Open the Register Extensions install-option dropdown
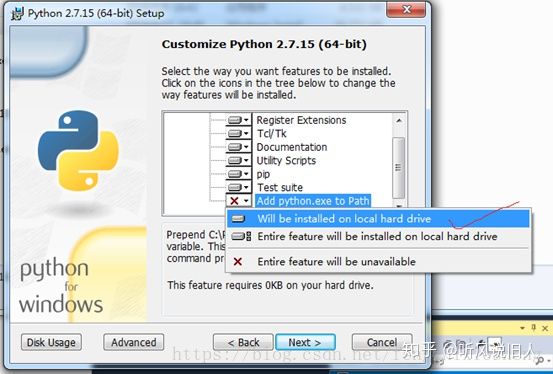 point(239,120)
